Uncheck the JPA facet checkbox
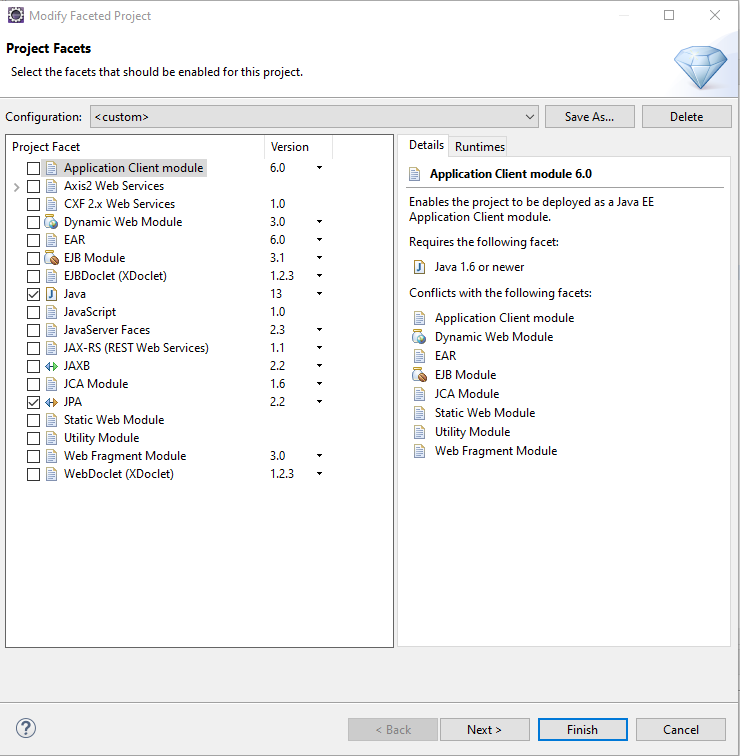 [x=34, y=402]
